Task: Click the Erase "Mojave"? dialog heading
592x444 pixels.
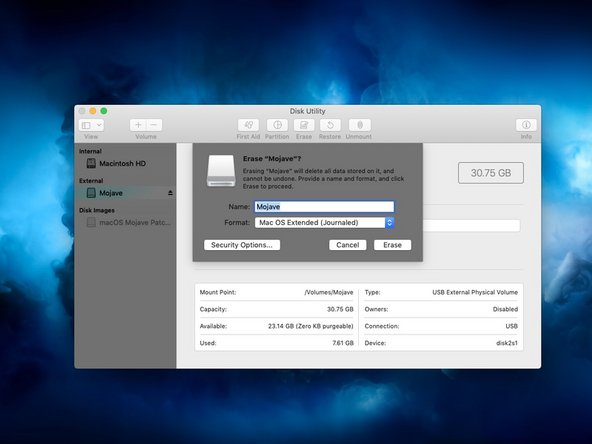Action: (x=272, y=159)
